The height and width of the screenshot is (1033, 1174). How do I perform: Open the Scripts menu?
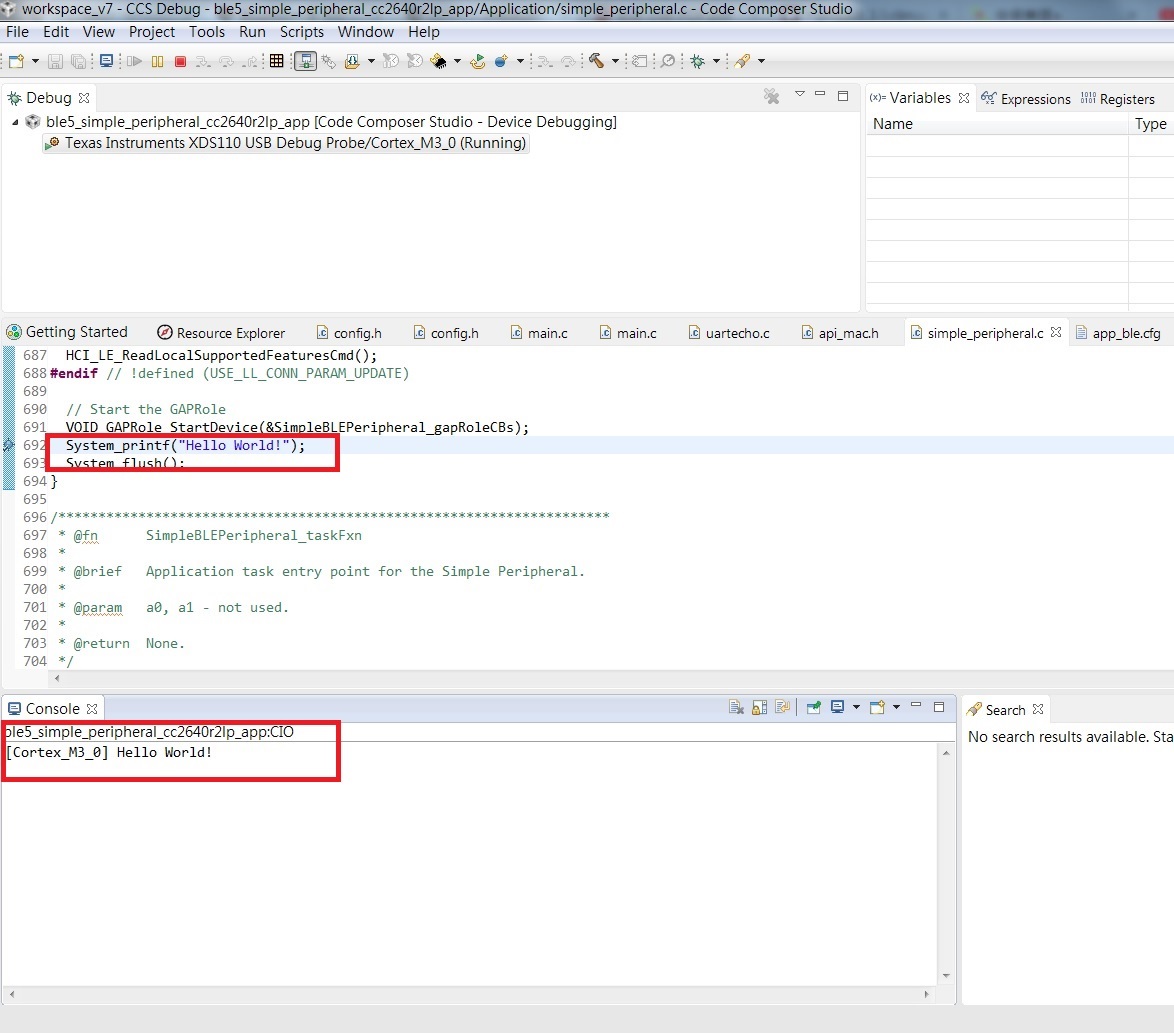point(302,31)
